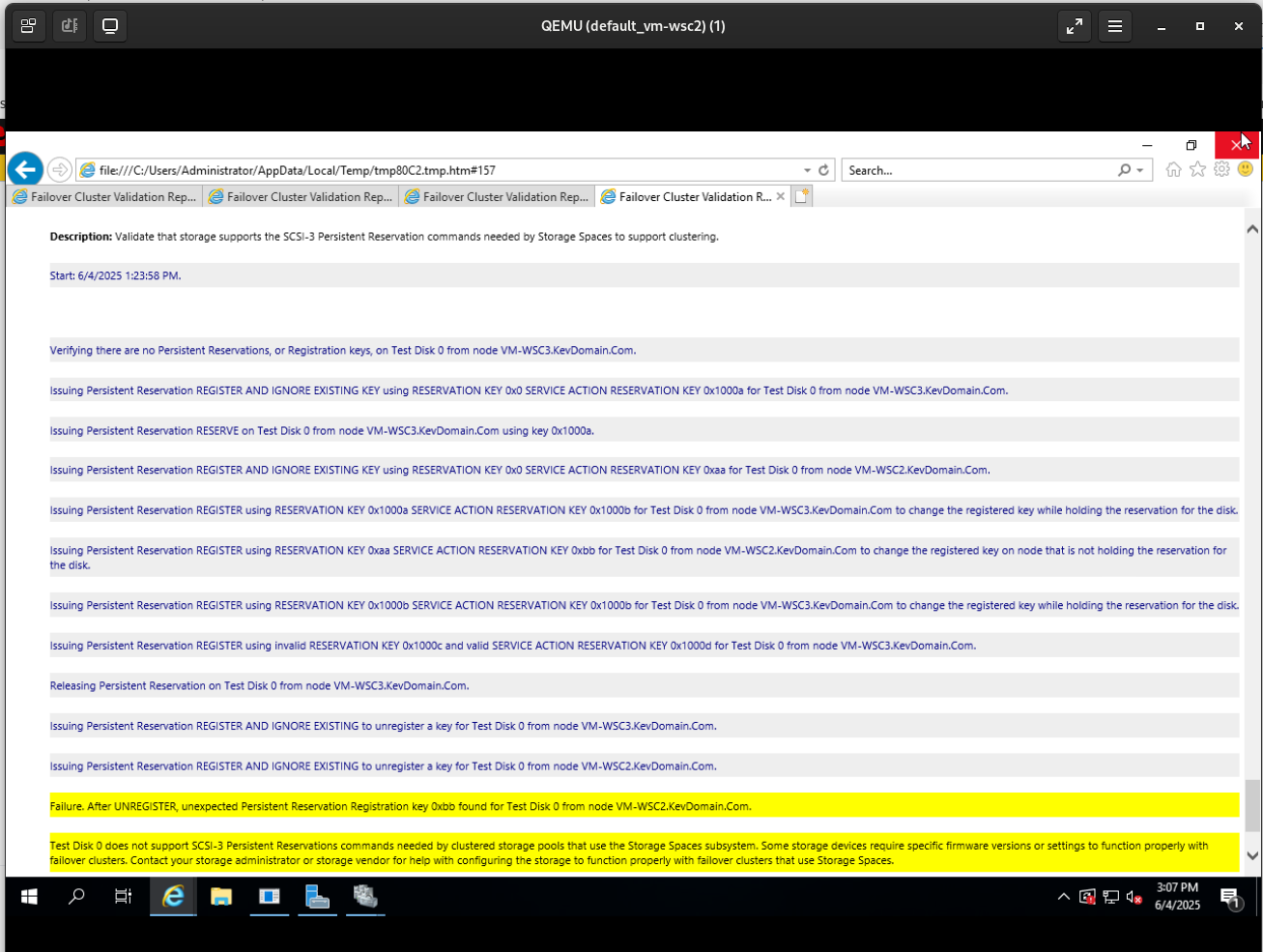Click the page's vertical scrollbar down arrow
The height and width of the screenshot is (952, 1263).
pyautogui.click(x=1252, y=855)
